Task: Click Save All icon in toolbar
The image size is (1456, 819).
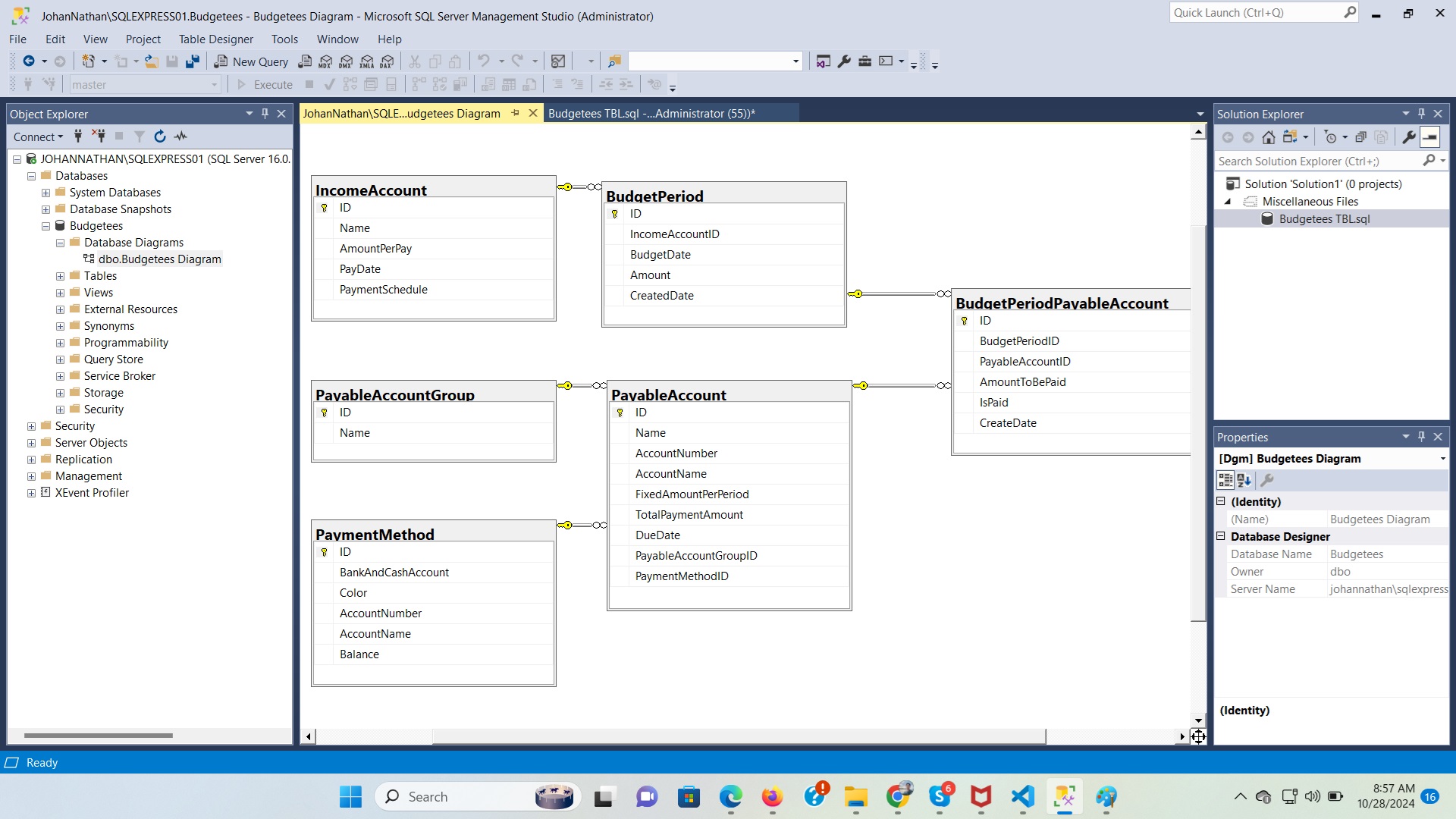Action: click(x=193, y=61)
